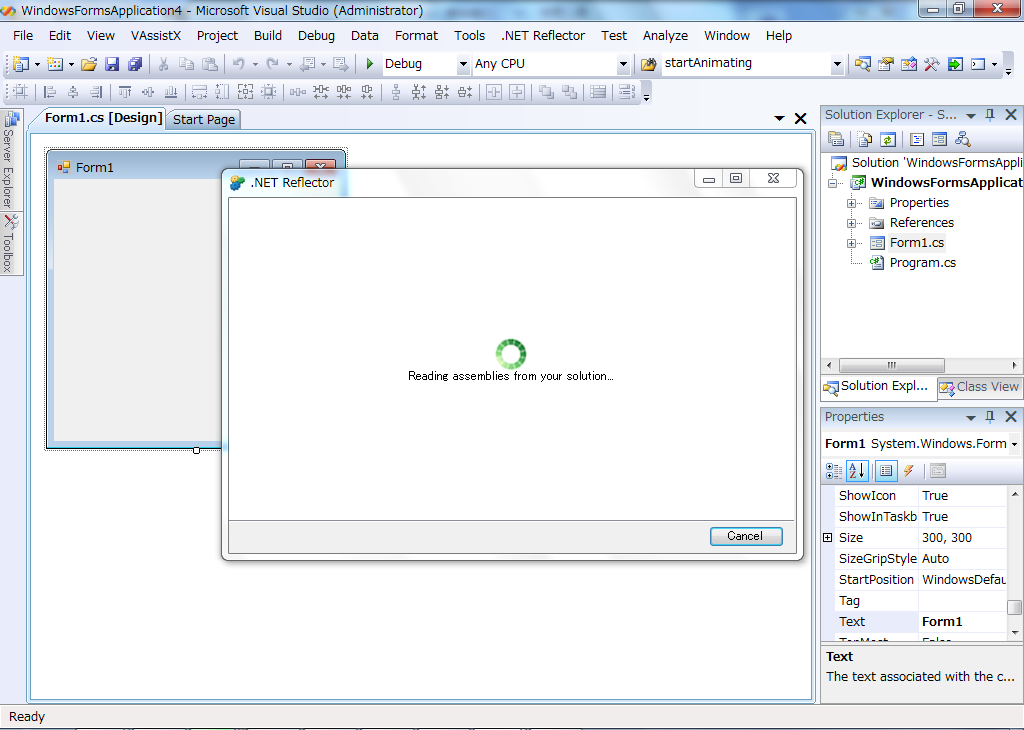The image size is (1024, 730).
Task: Click Align Lefts layout icon
Action: click(x=50, y=92)
